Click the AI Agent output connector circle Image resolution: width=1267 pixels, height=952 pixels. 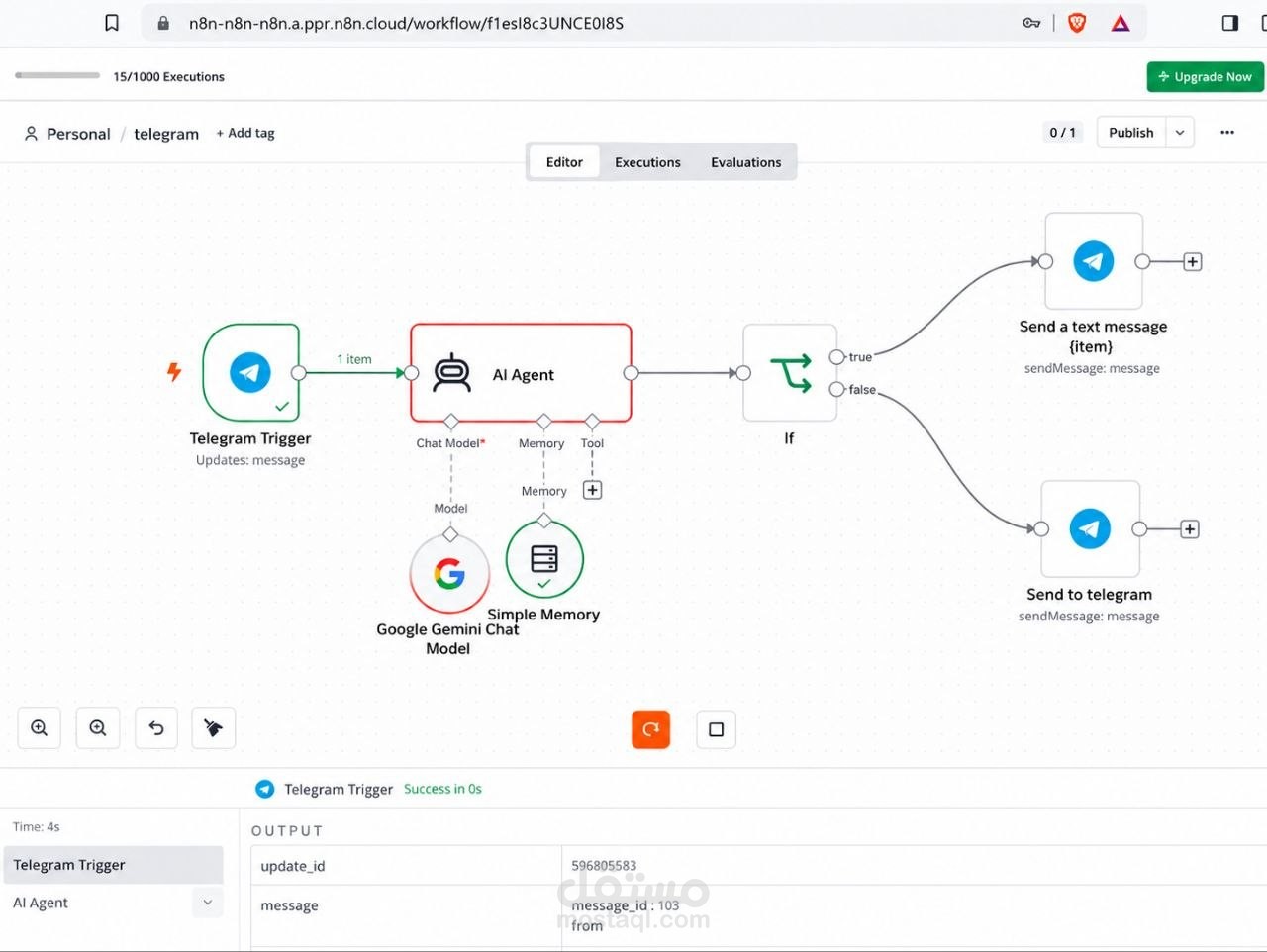tap(632, 373)
